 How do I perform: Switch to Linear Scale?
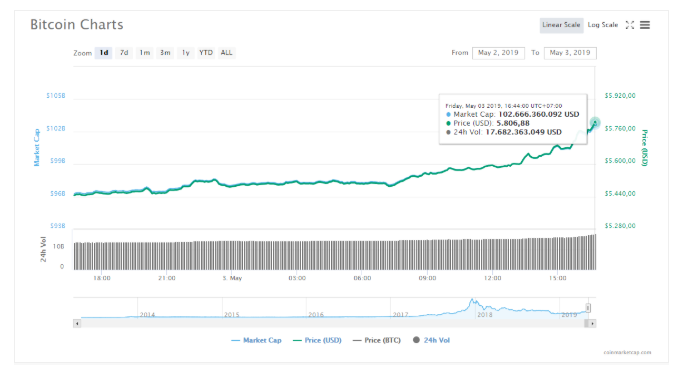click(561, 25)
